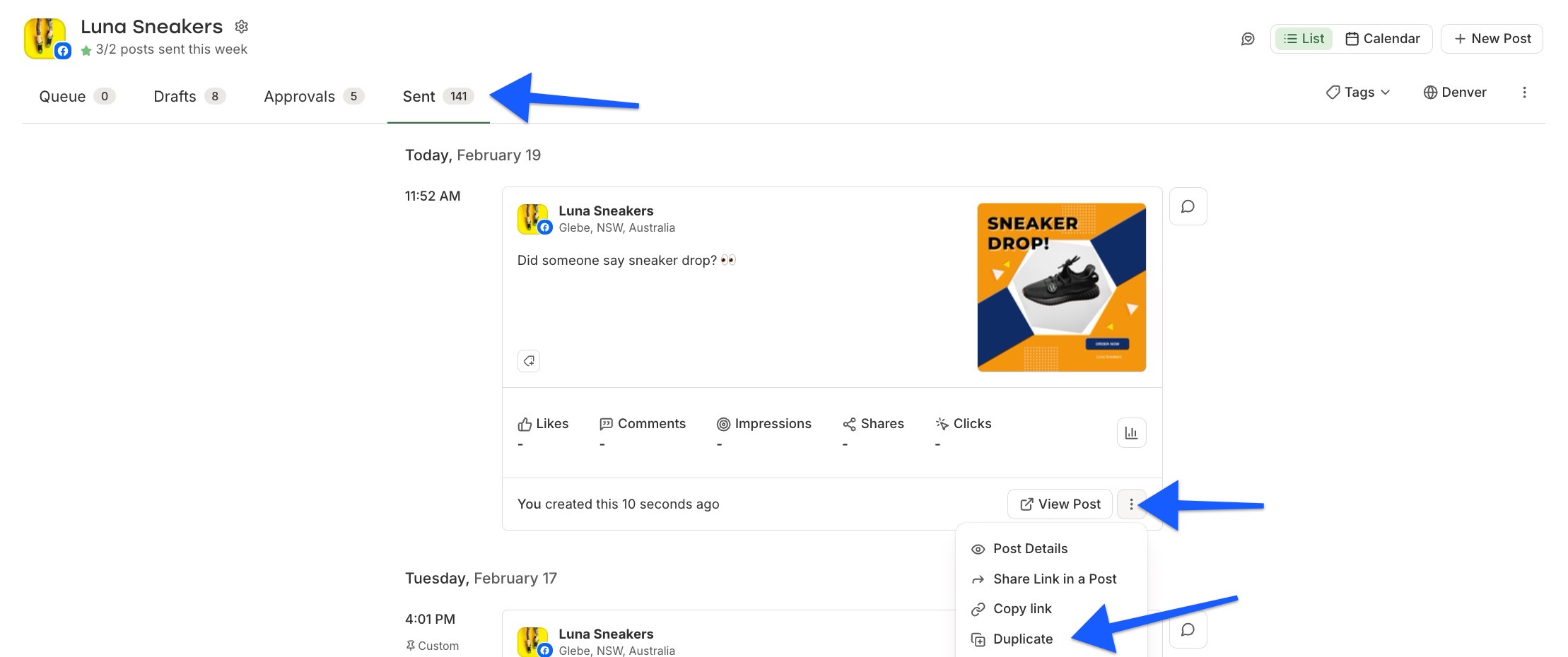Click the 11:52 AM timestamp
This screenshot has height=657, width=1568.
click(x=433, y=196)
